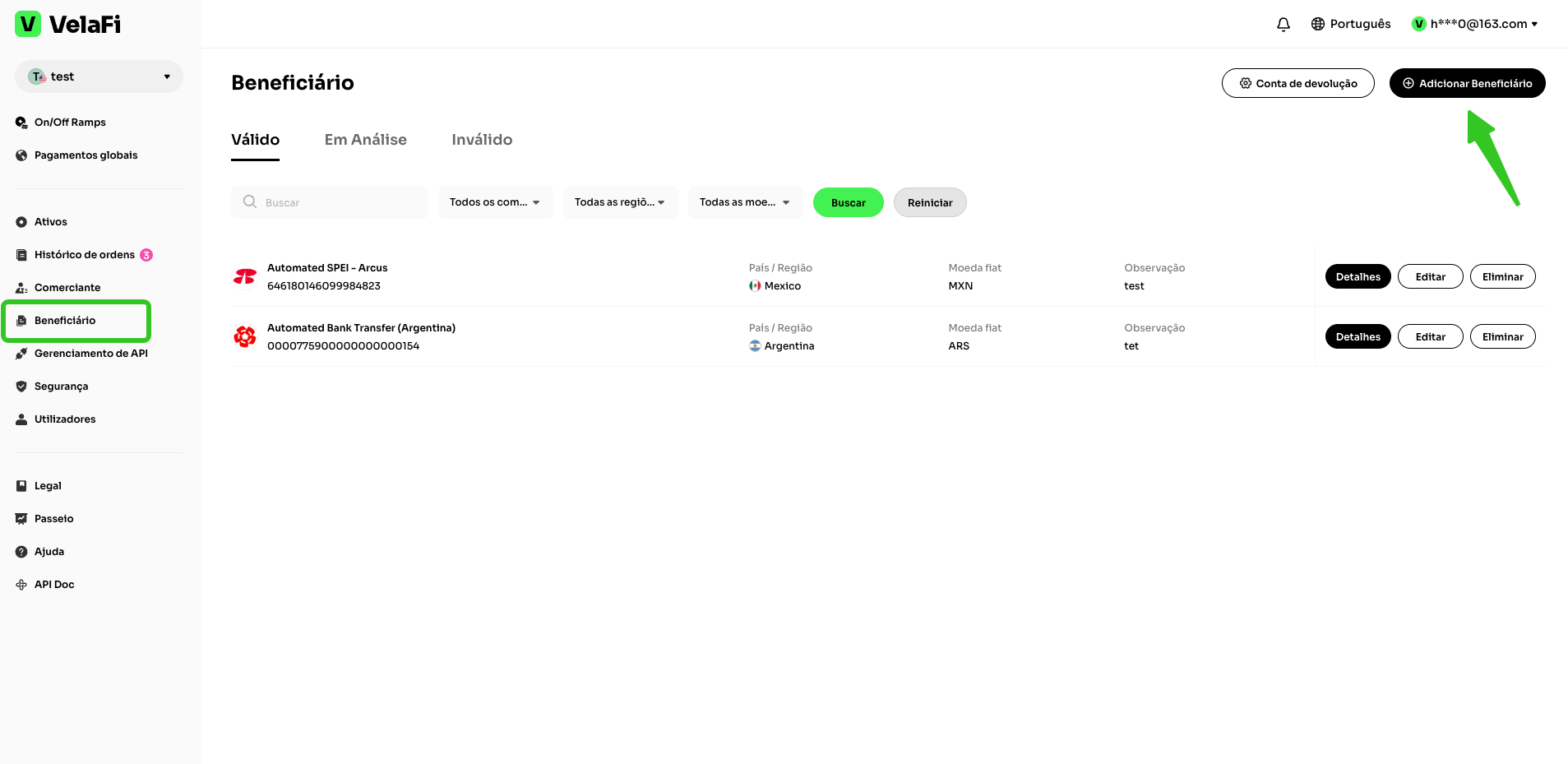Screen dimensions: 1568x764
Task: Go to Pagamentos globais page
Action: tap(86, 155)
